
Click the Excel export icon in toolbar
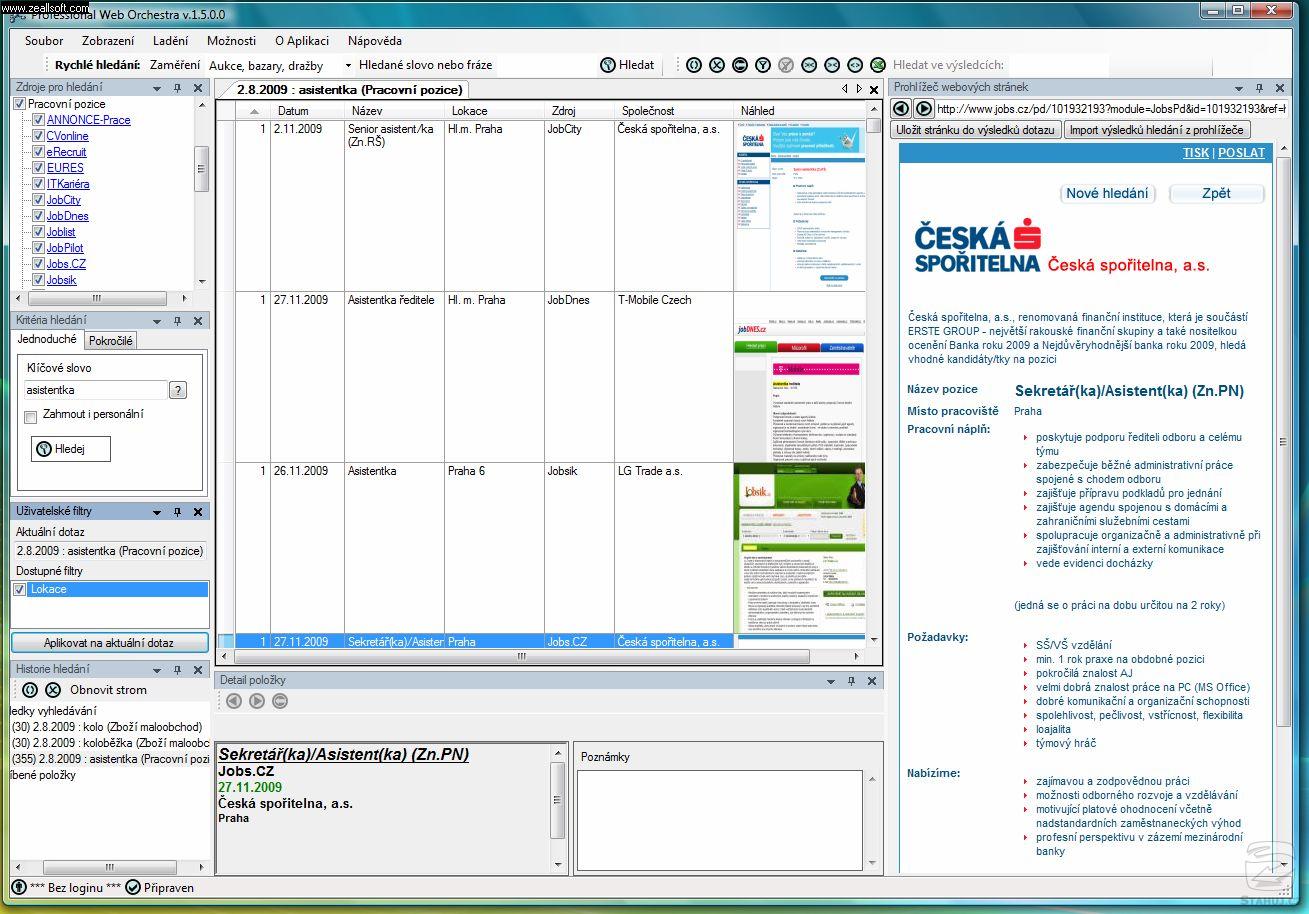877,65
